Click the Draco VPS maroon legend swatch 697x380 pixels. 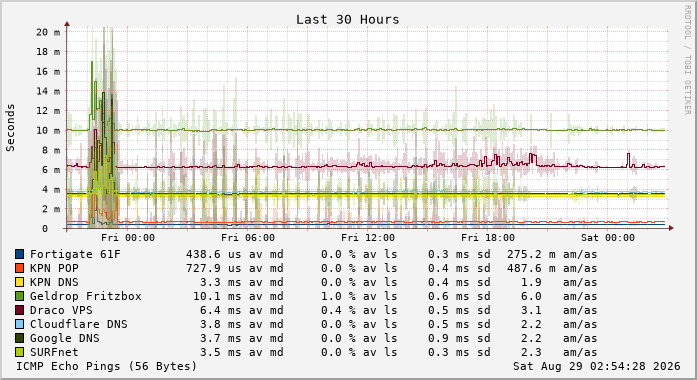tap(20, 310)
